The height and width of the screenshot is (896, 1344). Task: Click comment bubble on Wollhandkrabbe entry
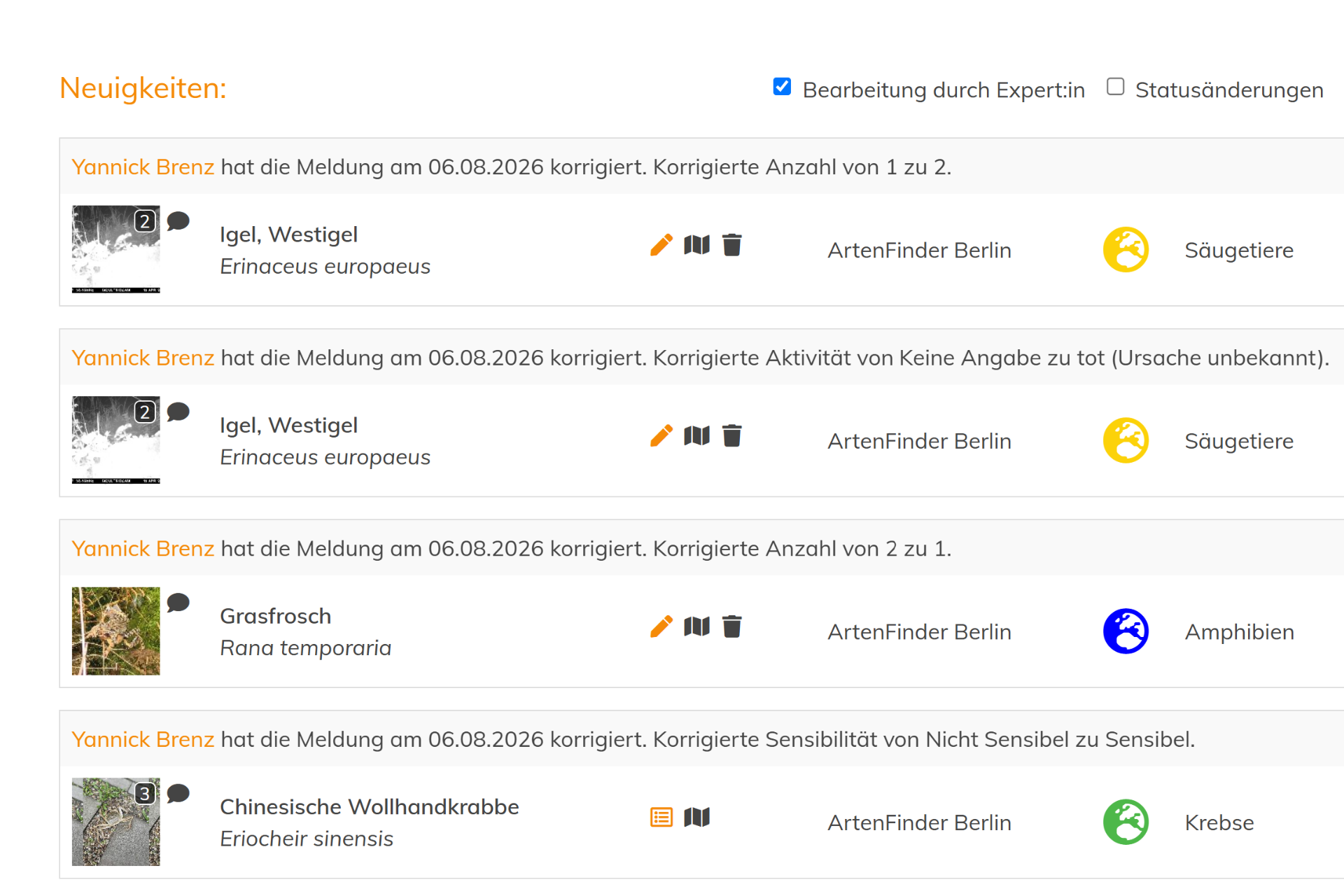point(178,794)
